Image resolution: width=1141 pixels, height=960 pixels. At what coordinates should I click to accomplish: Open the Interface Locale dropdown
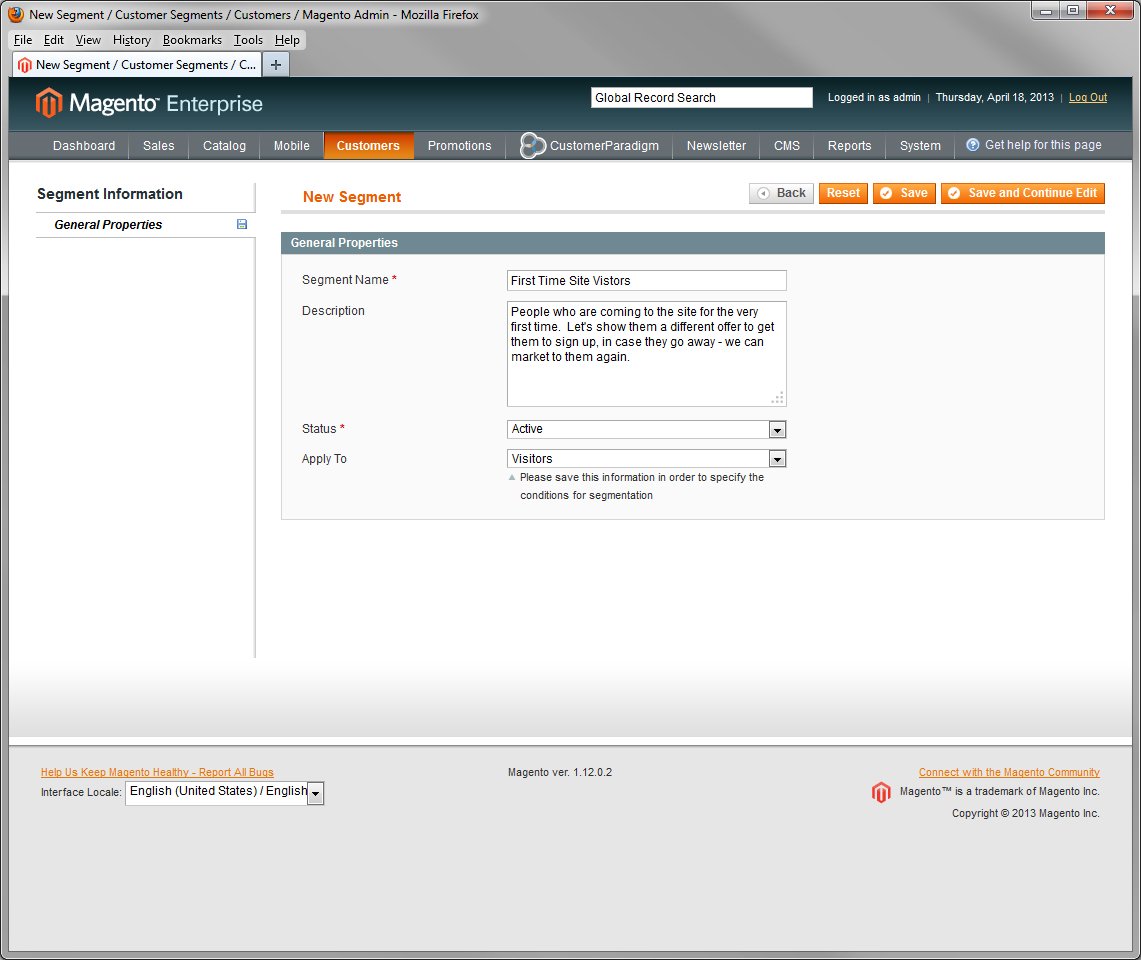[x=225, y=793]
